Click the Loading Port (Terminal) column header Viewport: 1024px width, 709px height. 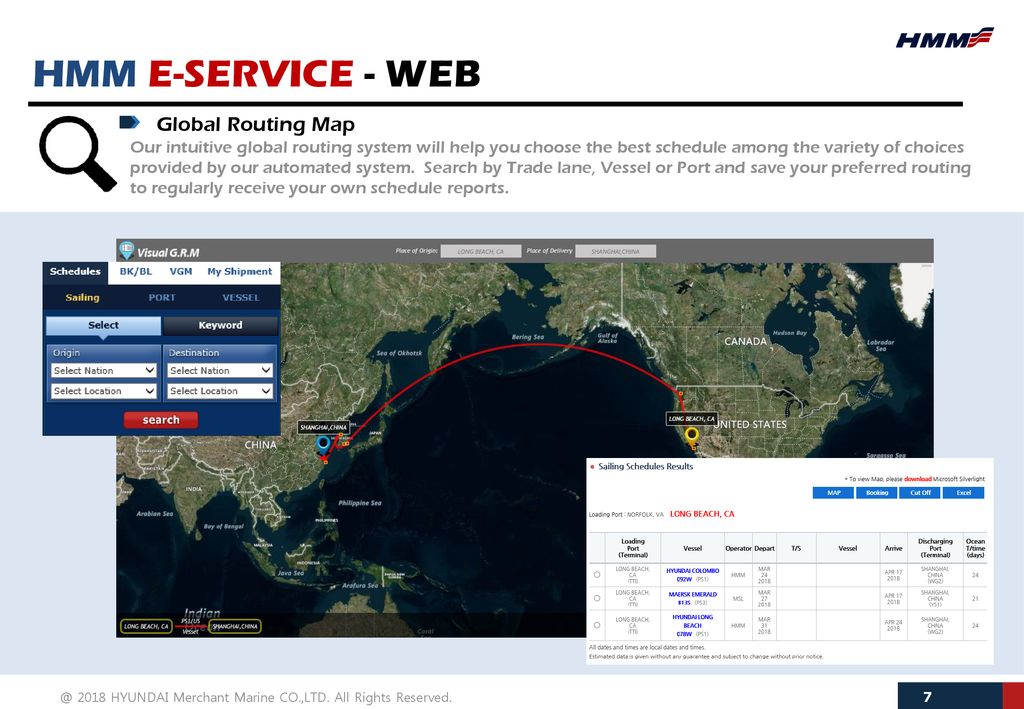(632, 548)
